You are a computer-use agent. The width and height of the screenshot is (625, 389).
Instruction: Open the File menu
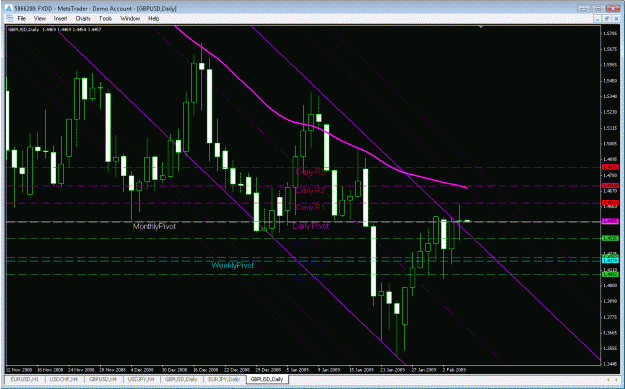[22, 19]
